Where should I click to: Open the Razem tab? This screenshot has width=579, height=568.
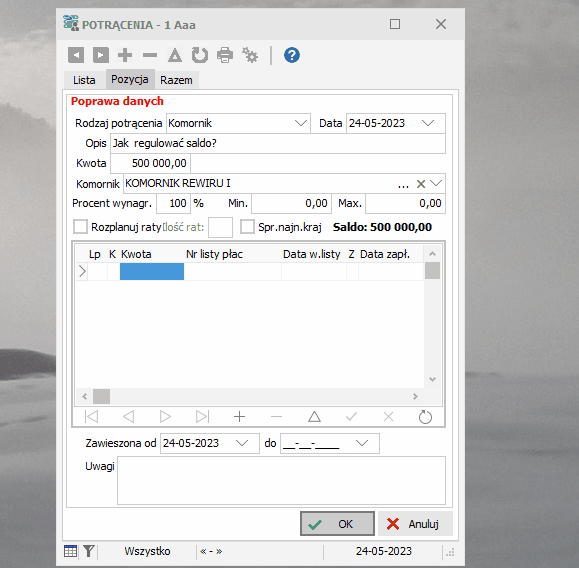pyautogui.click(x=176, y=80)
